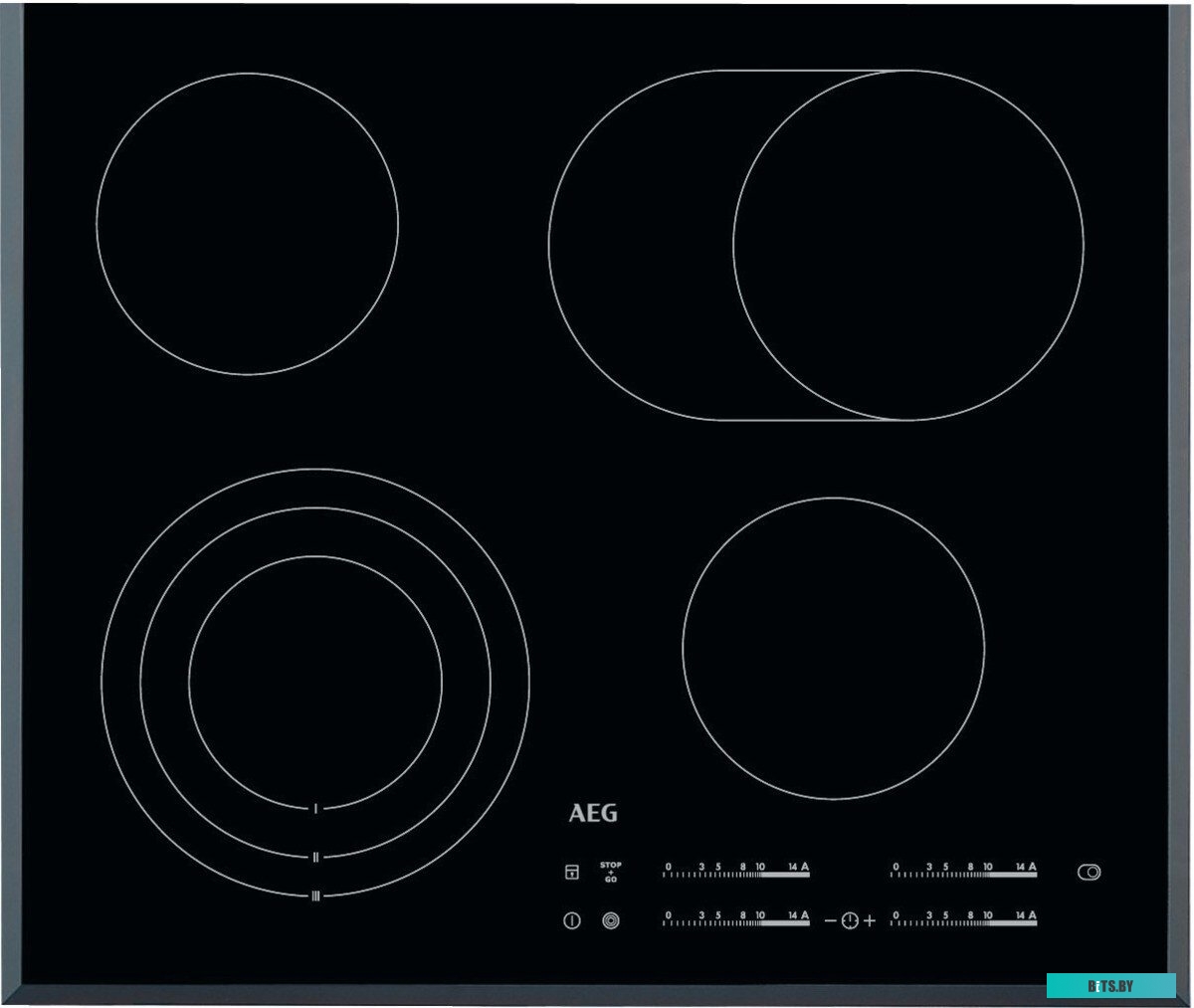Click the top-left power level slider
1194x1008 pixels.
click(736, 873)
